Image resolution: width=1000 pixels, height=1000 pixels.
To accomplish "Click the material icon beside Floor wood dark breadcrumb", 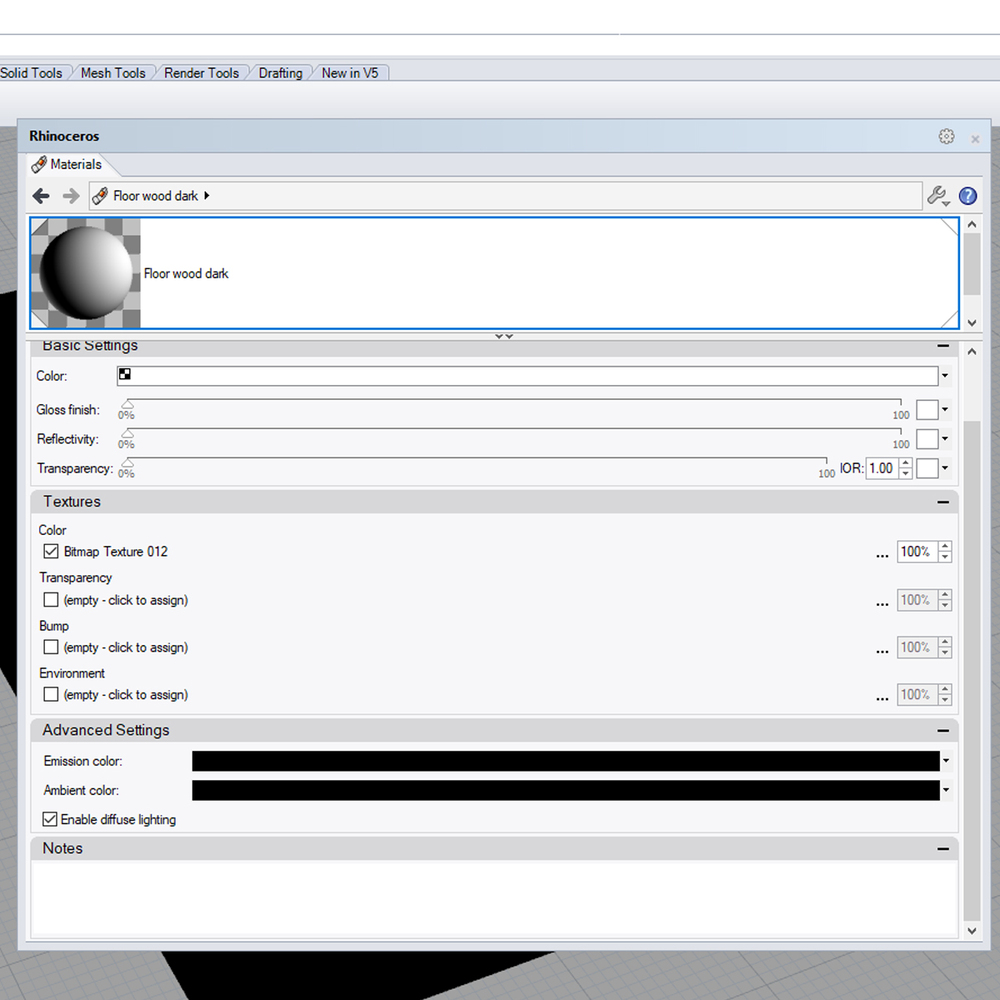I will [98, 196].
